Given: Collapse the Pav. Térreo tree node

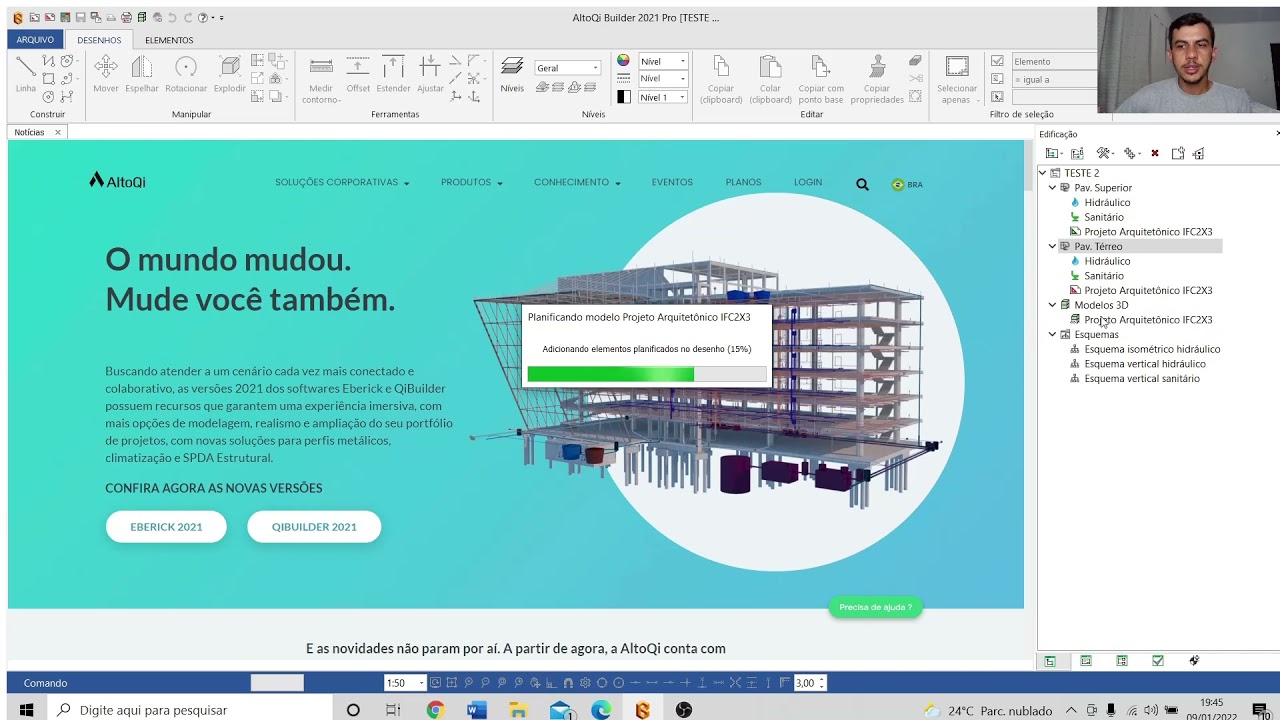Looking at the screenshot, I should 1052,246.
